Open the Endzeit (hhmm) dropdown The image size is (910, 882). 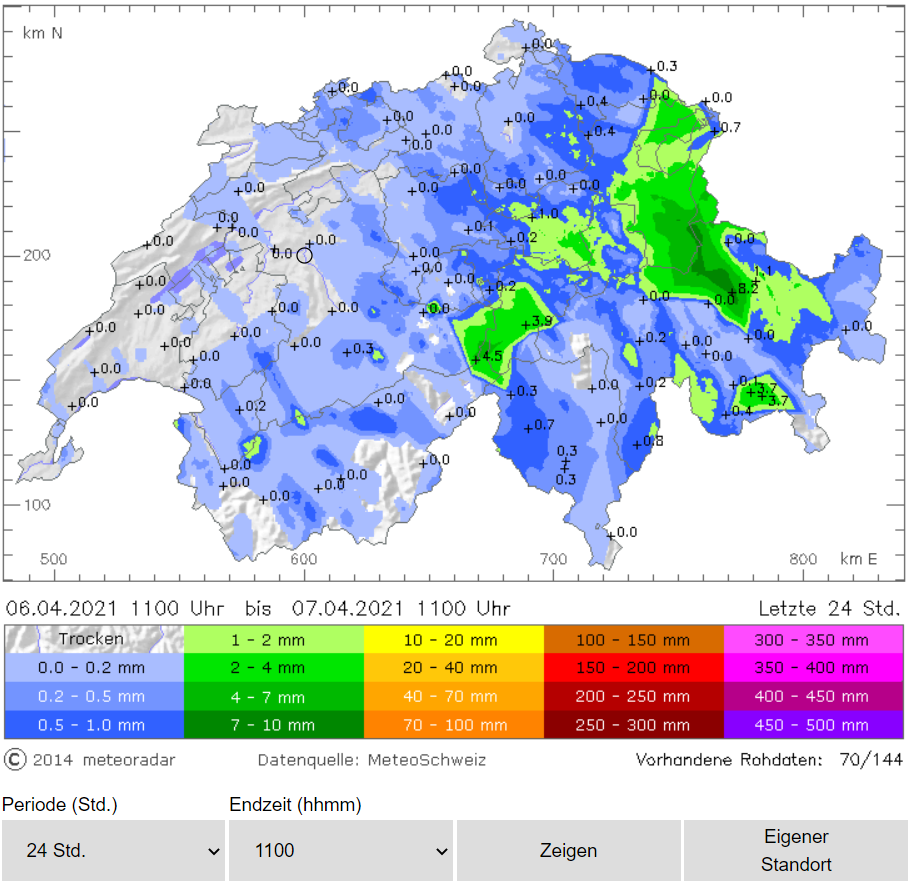pyautogui.click(x=341, y=850)
